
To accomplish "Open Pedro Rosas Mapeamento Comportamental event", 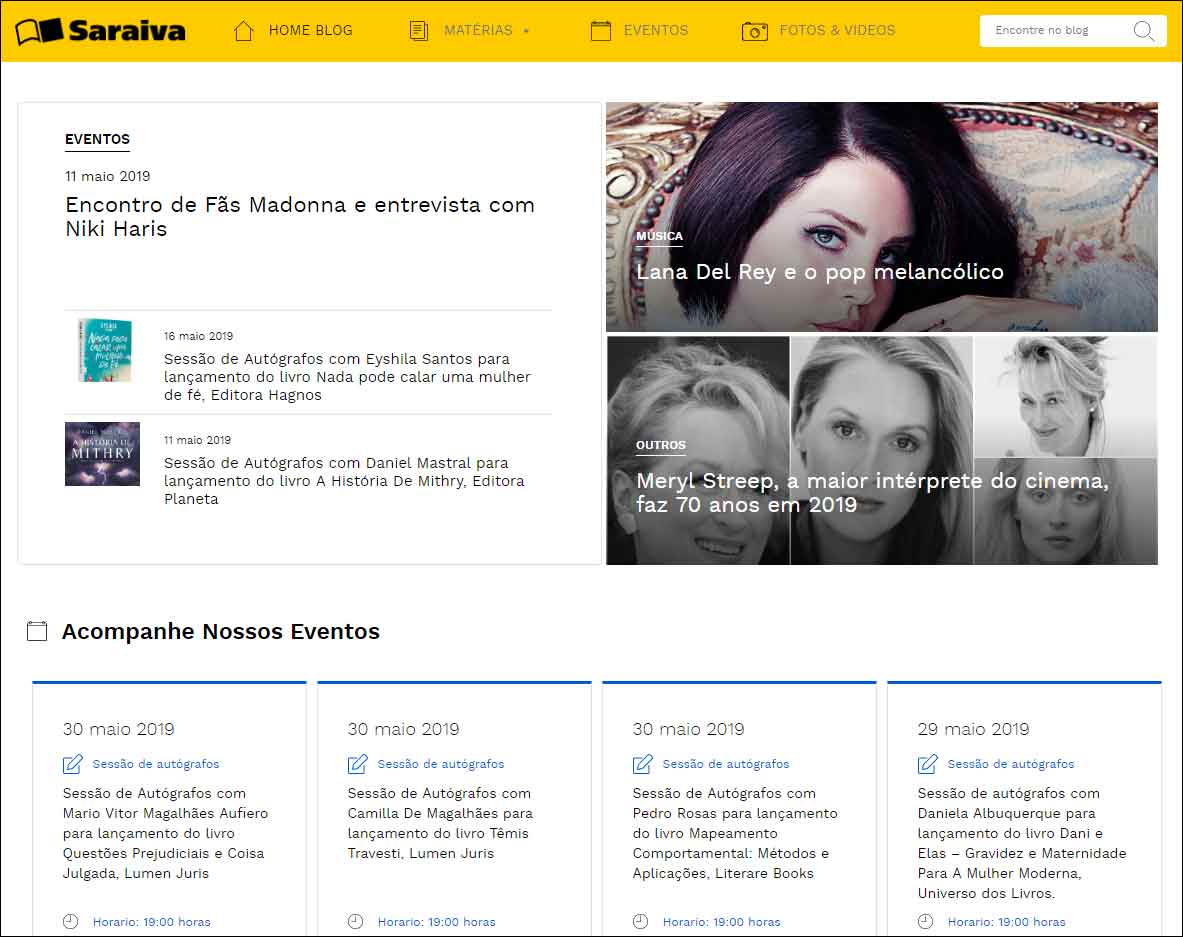I will pyautogui.click(x=735, y=833).
